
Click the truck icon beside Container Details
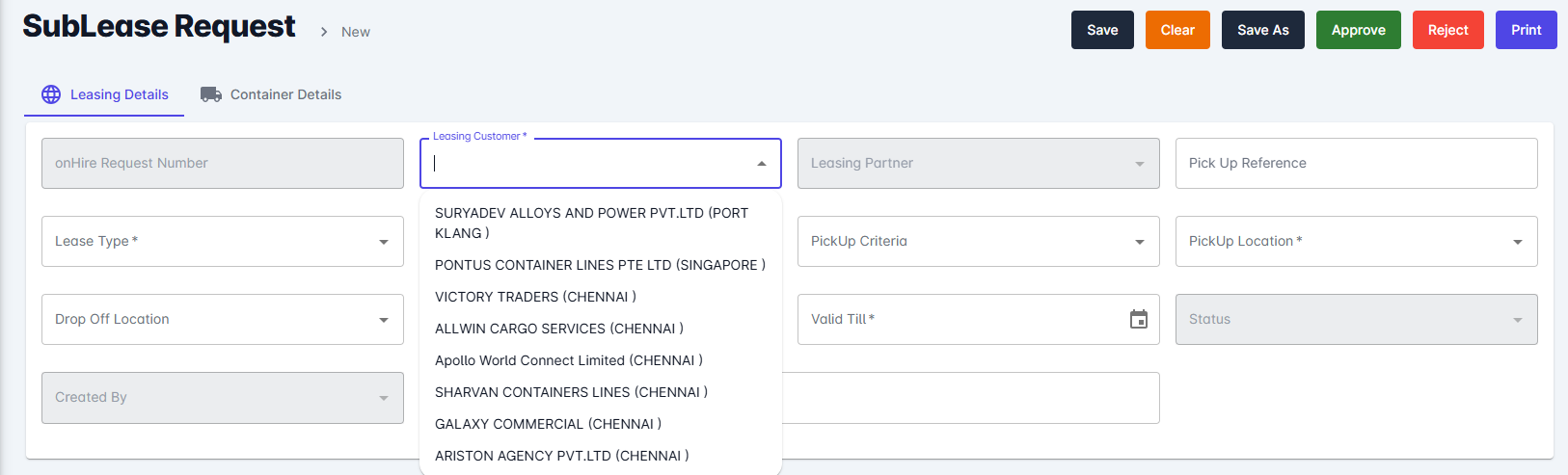coord(211,94)
